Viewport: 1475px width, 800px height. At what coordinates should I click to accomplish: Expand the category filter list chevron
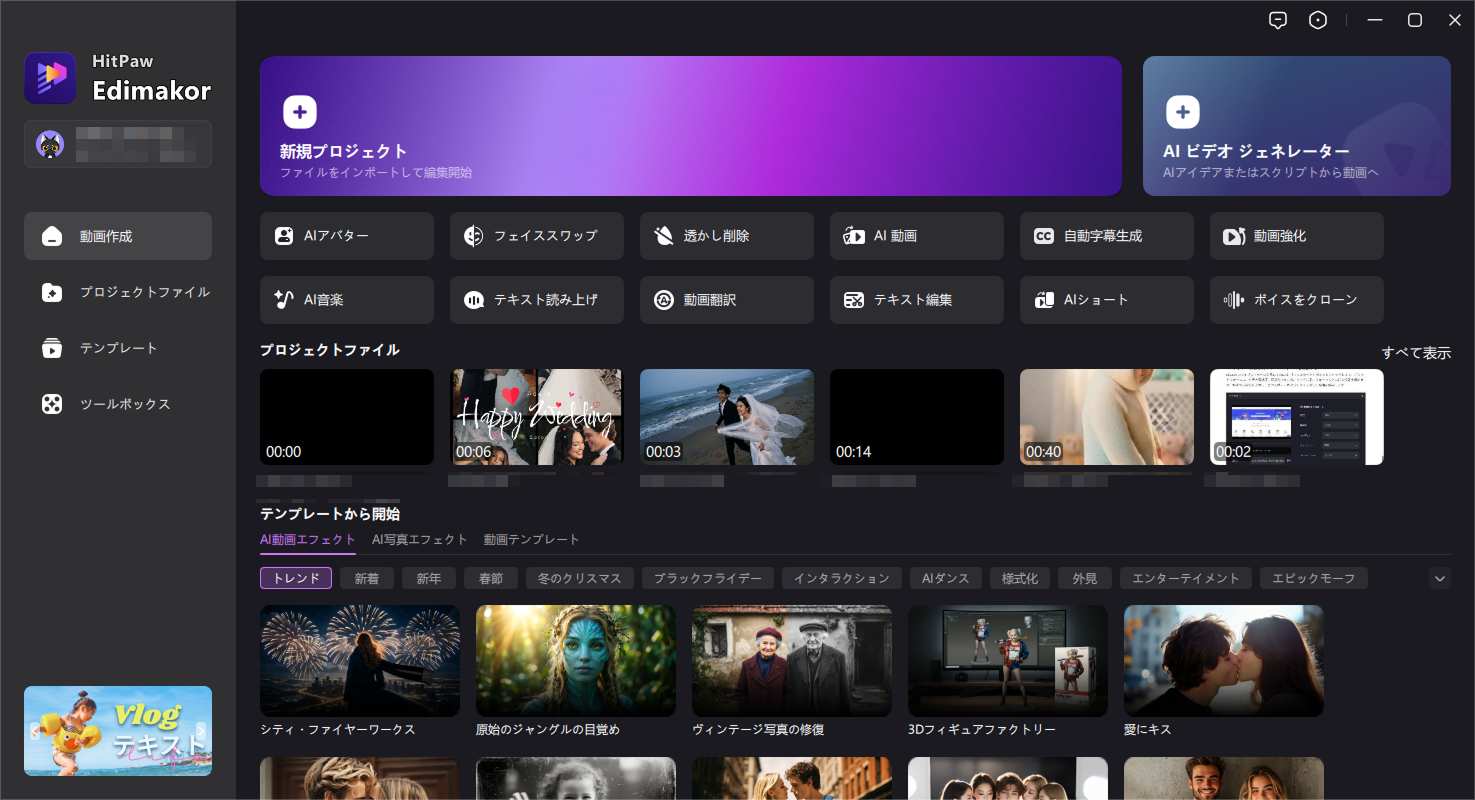1439,578
